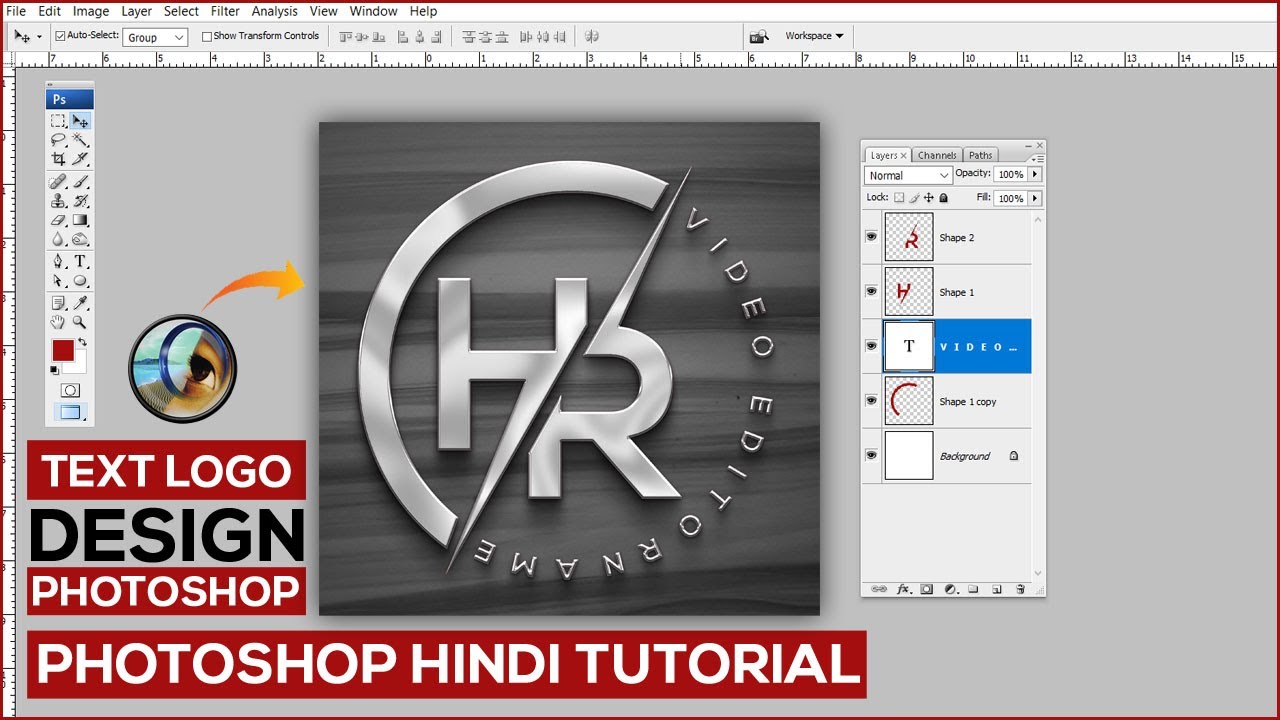The width and height of the screenshot is (1280, 720).
Task: Expand the Opacity slider arrow
Action: point(1035,174)
